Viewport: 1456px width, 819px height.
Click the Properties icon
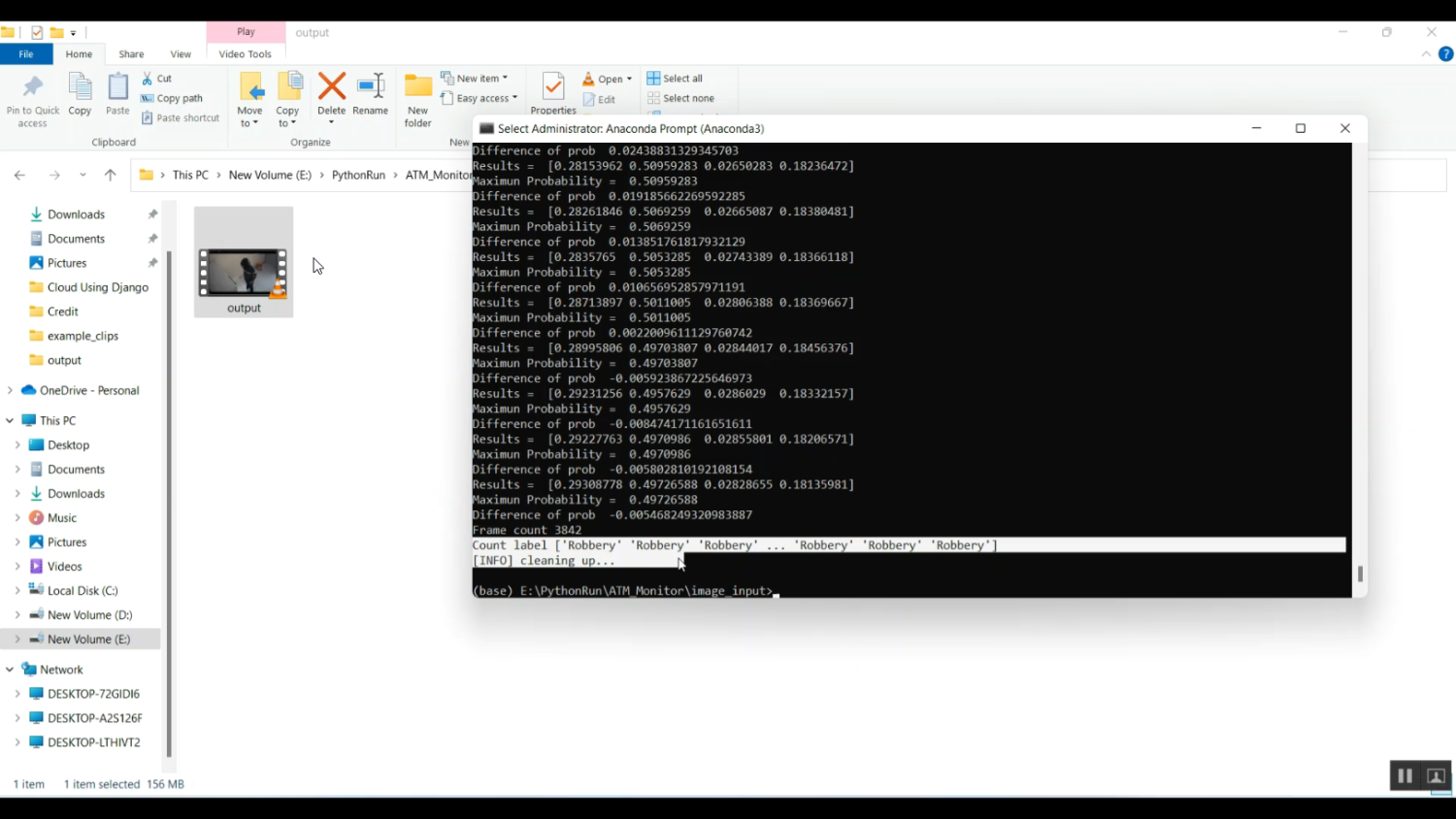click(553, 88)
